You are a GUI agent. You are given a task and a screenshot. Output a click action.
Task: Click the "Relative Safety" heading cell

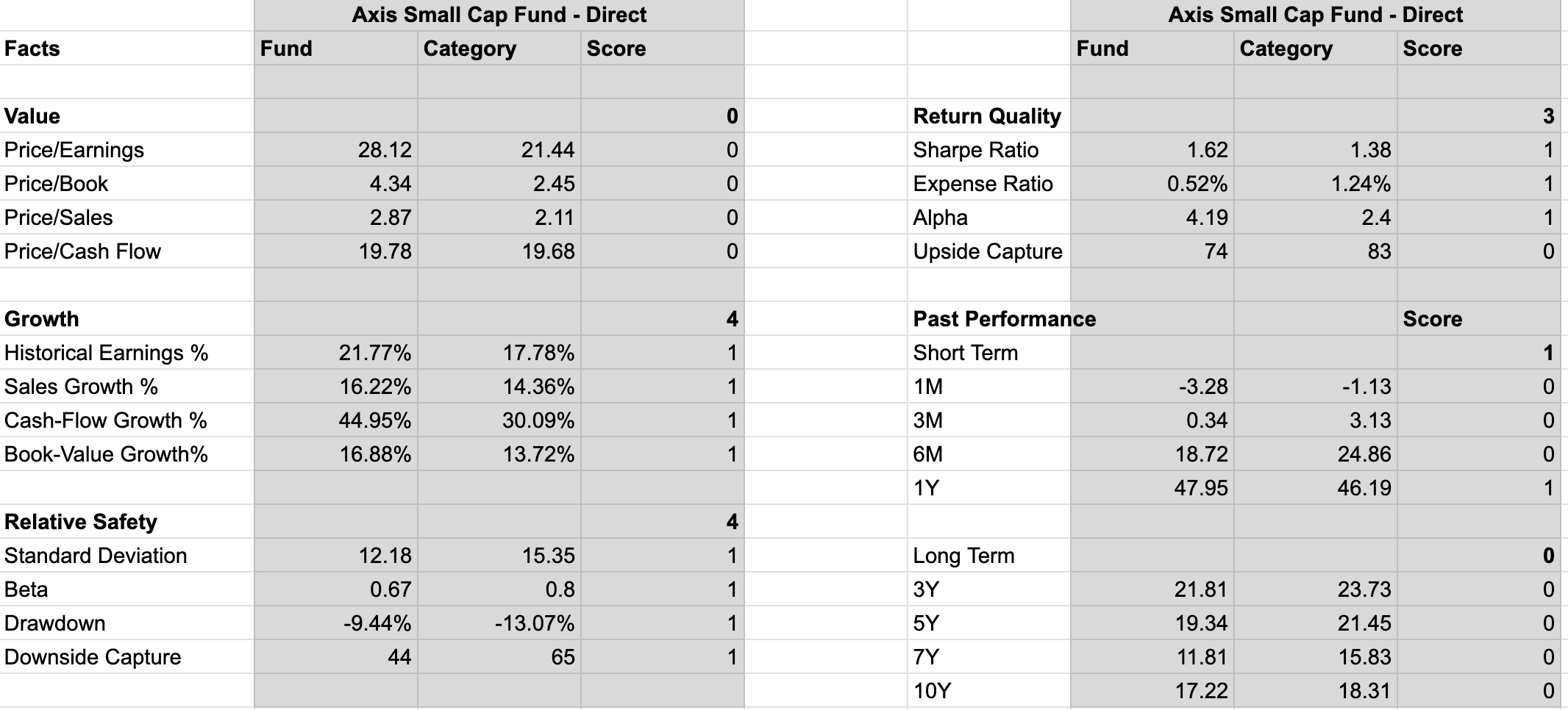point(81,522)
